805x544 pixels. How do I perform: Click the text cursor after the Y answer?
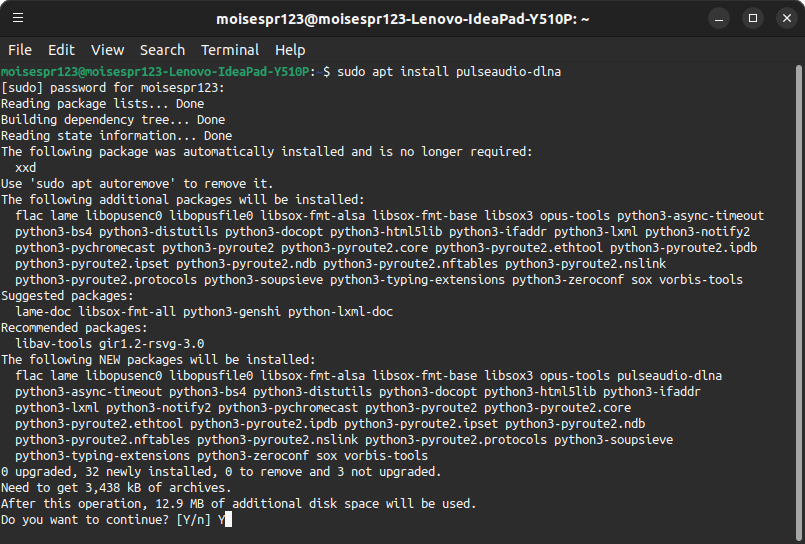[x=229, y=520]
